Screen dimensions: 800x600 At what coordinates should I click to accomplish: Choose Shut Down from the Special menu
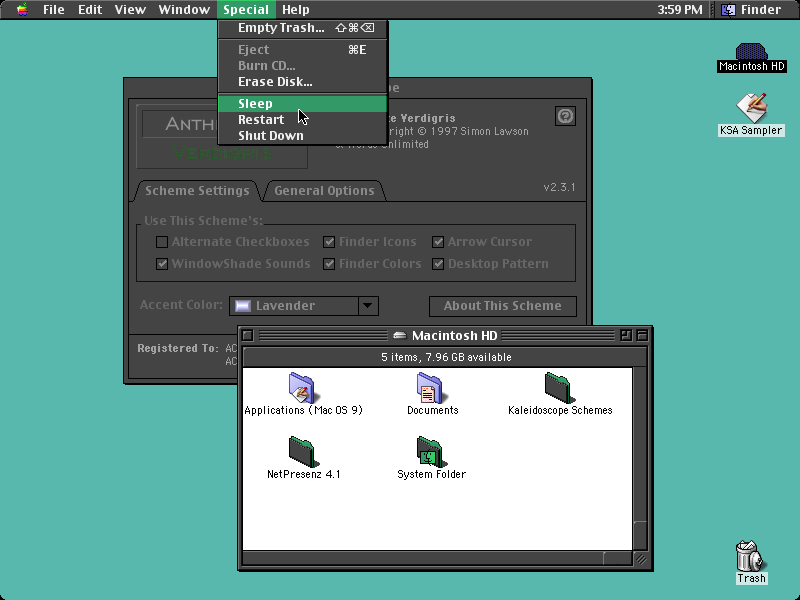pyautogui.click(x=302, y=136)
